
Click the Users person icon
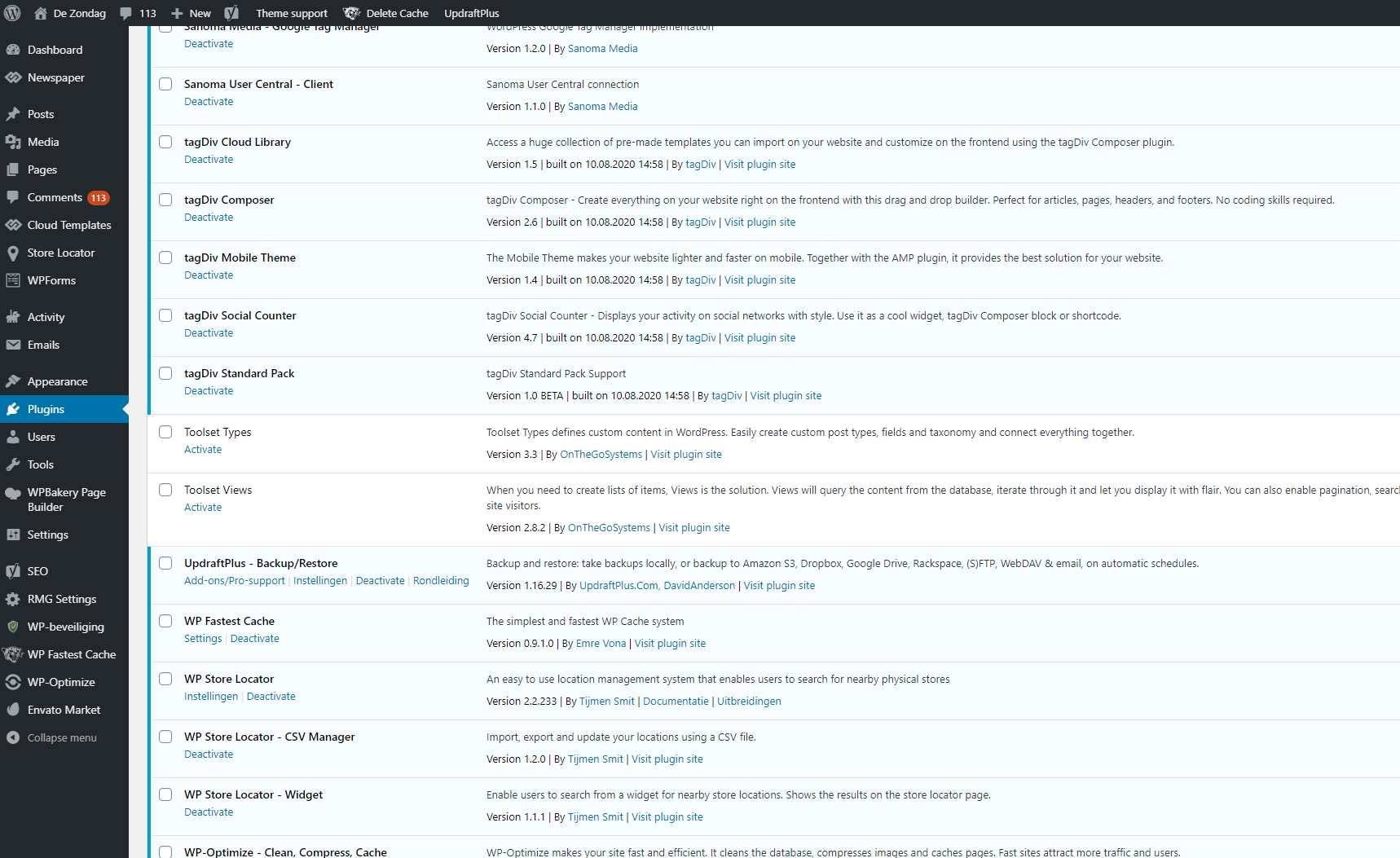pos(13,437)
